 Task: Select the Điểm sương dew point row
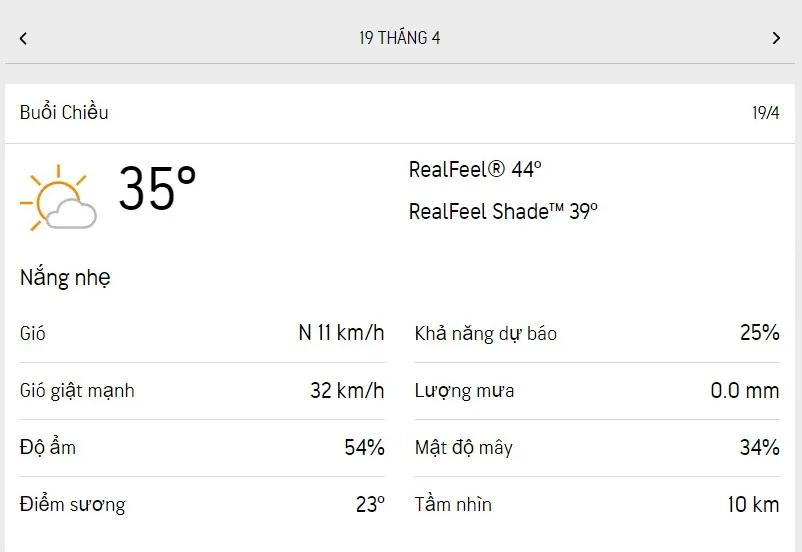pyautogui.click(x=202, y=504)
